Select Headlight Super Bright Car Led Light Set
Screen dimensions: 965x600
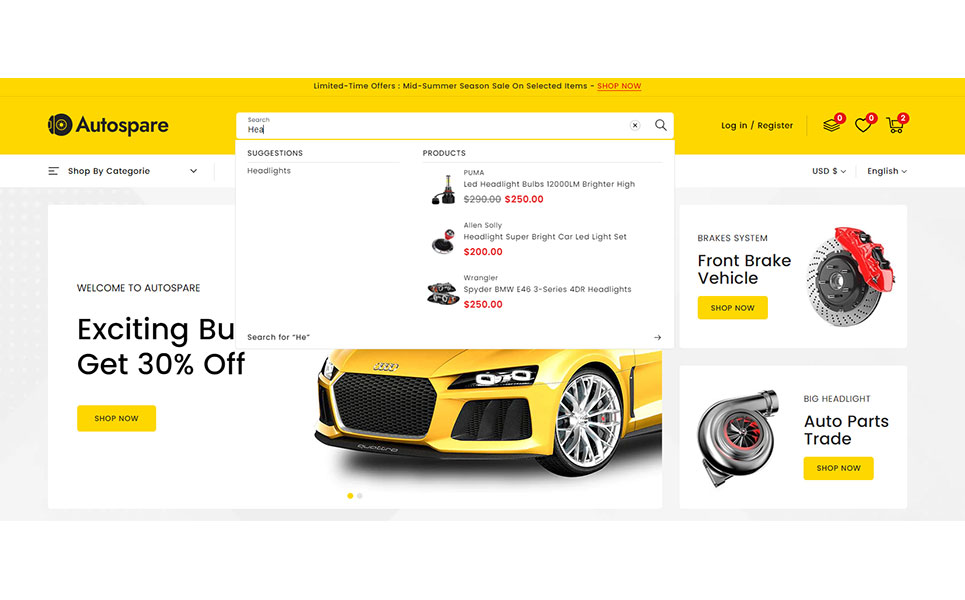pos(545,236)
